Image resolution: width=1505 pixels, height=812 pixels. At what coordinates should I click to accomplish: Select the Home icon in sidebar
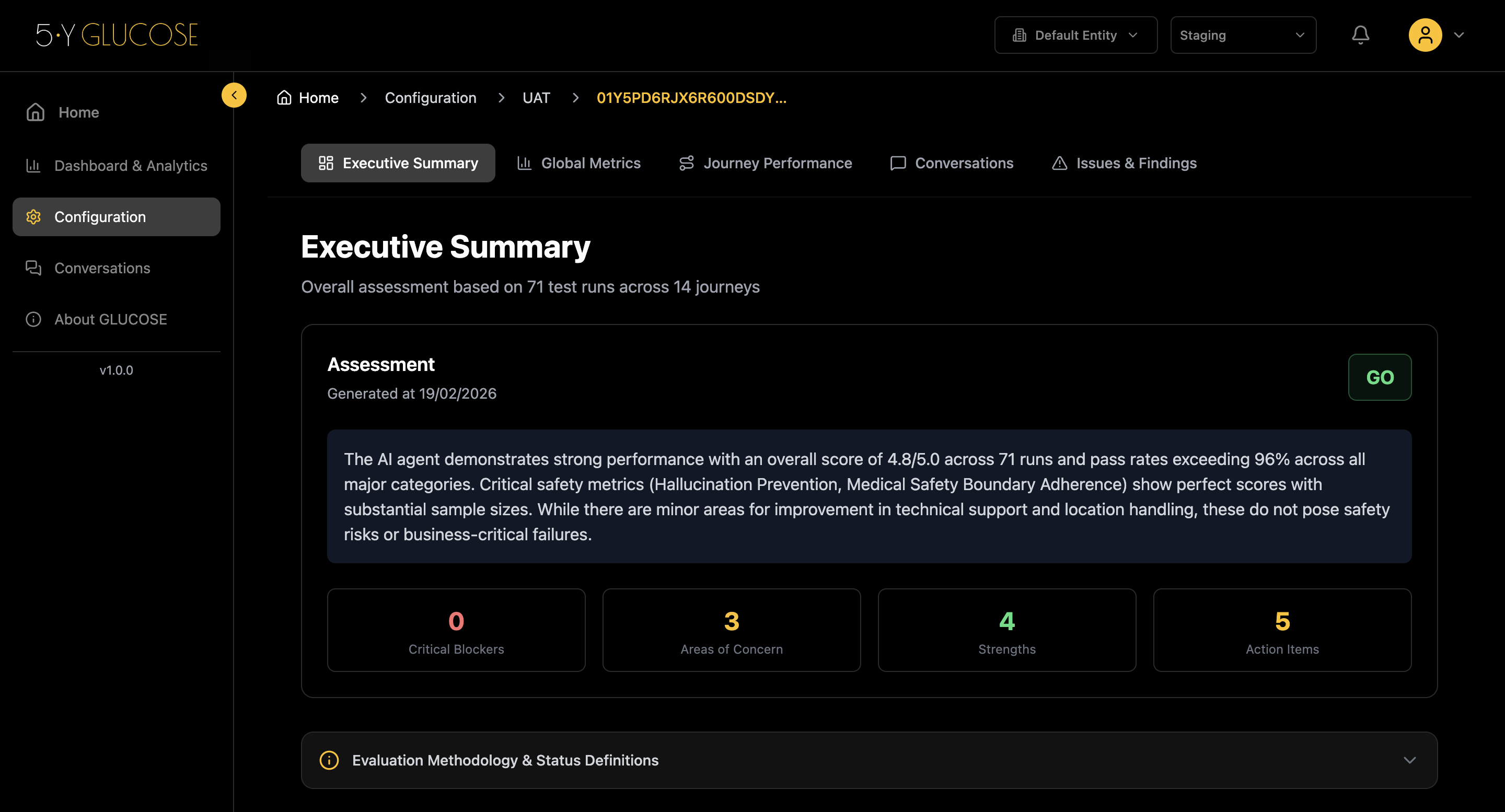pos(34,112)
